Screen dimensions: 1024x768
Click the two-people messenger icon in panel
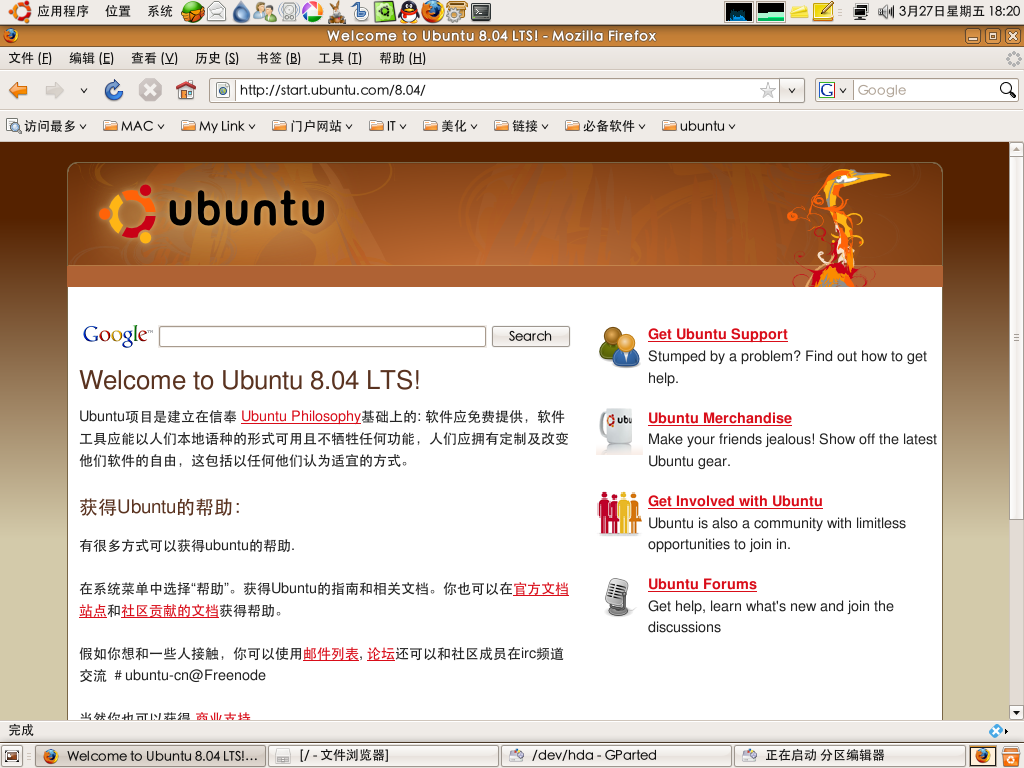pos(264,11)
